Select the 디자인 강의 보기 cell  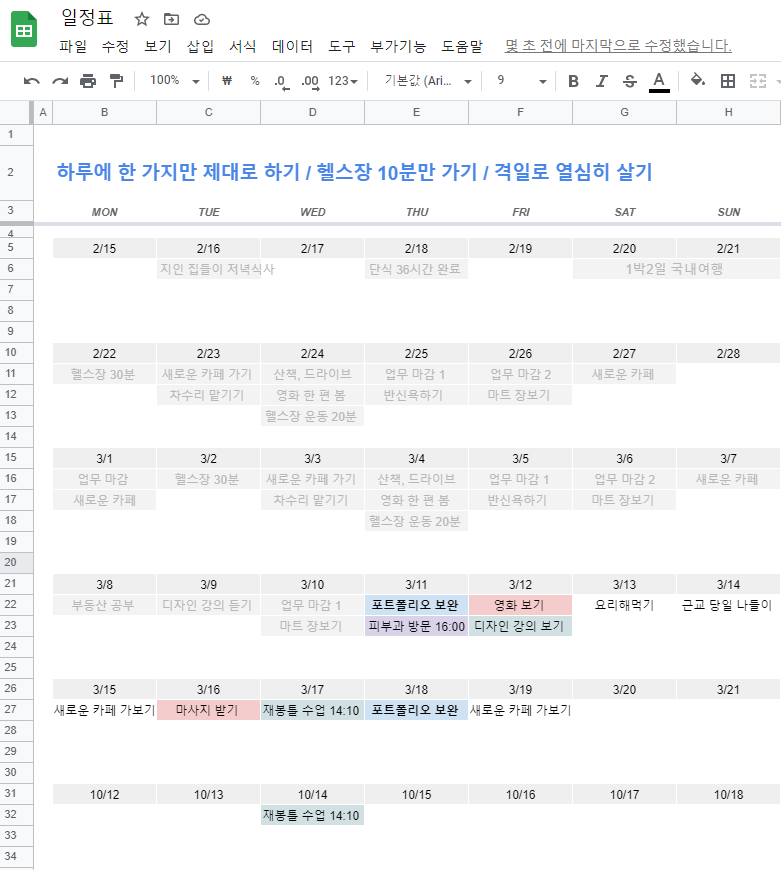point(520,626)
